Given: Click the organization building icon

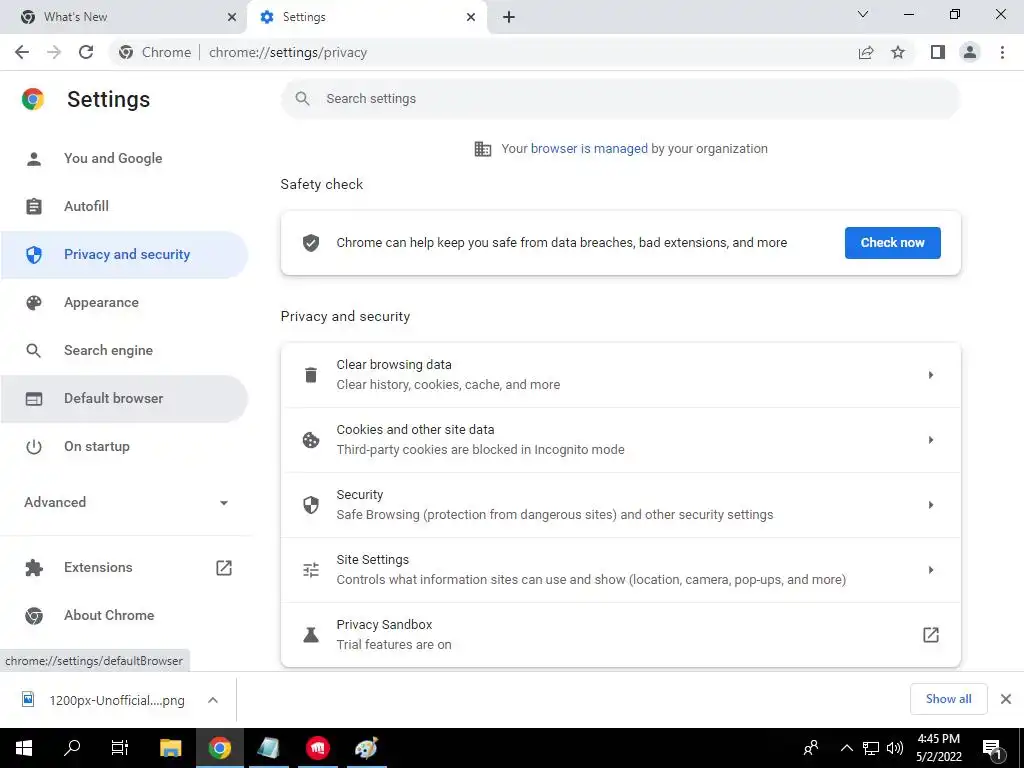Looking at the screenshot, I should point(483,149).
